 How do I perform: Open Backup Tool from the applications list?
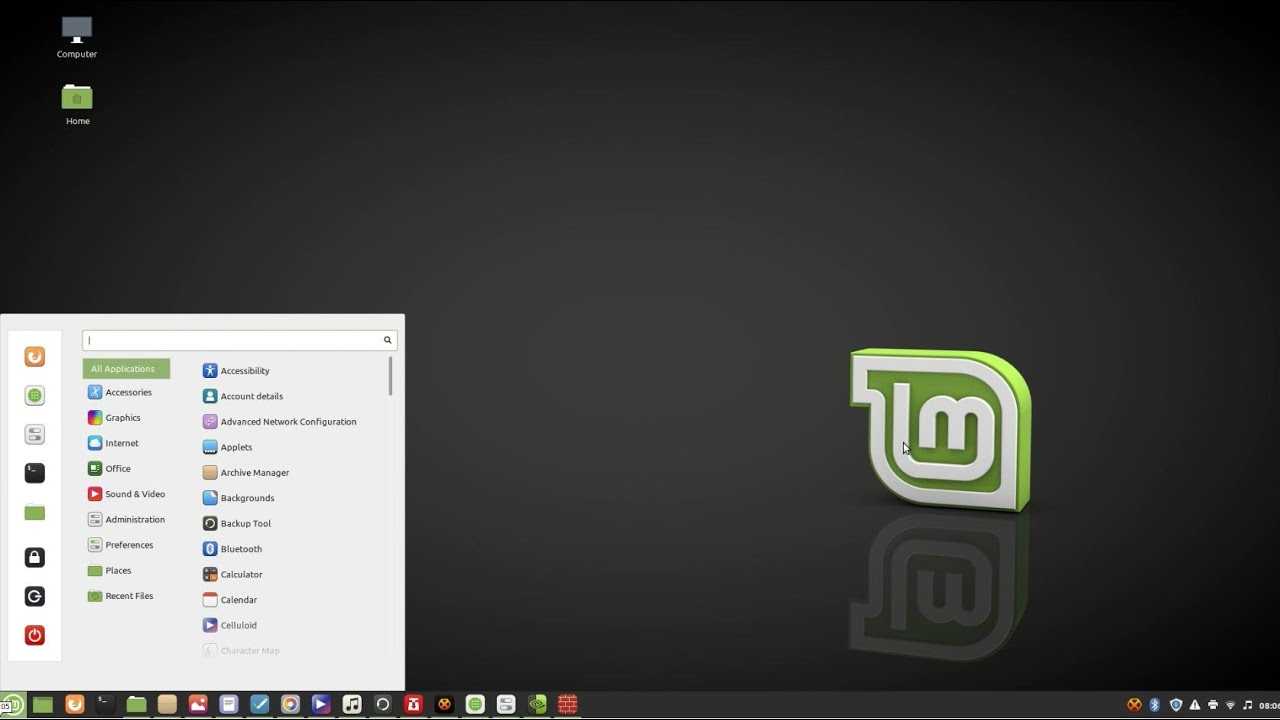coord(245,523)
